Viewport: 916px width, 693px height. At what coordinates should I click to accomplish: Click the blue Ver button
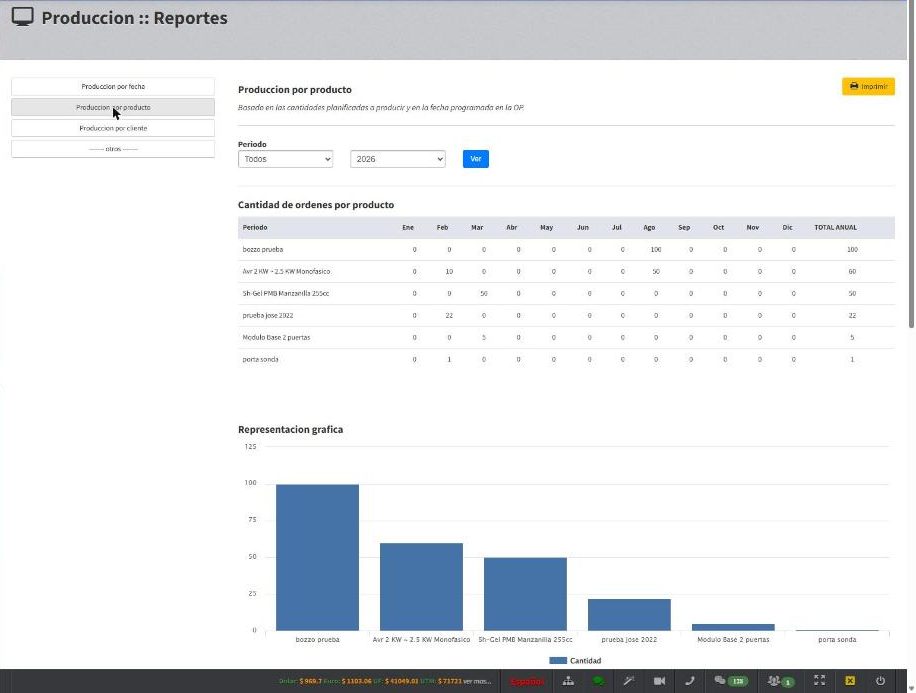click(476, 159)
